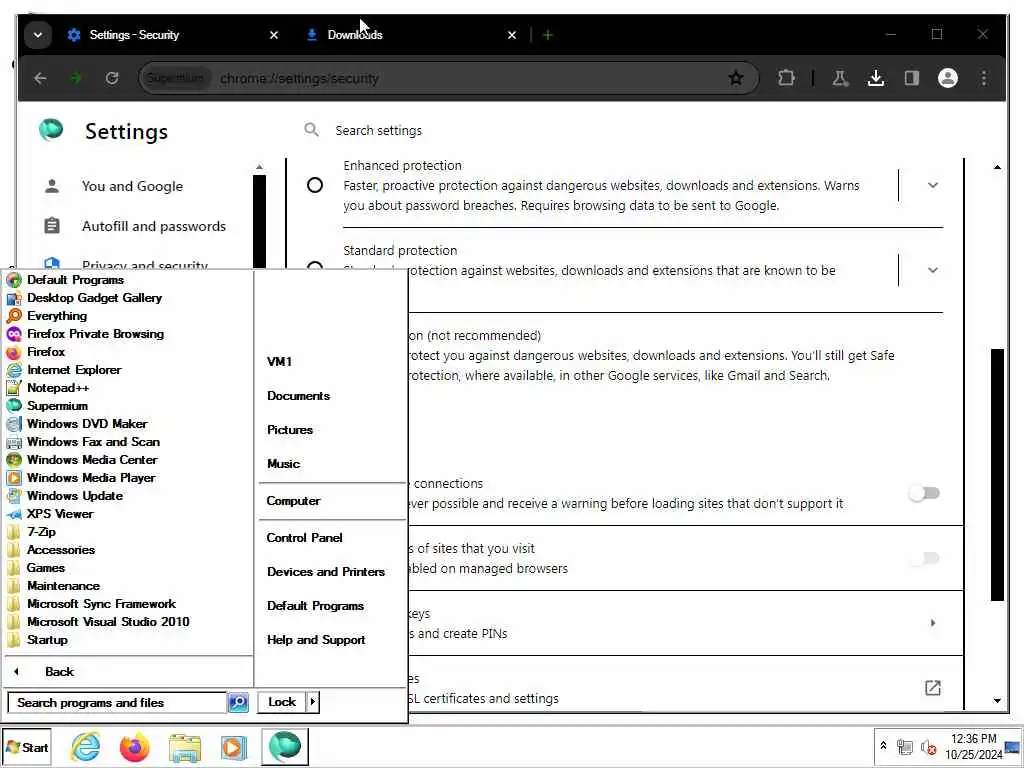Click Search programs and files box

click(x=117, y=703)
